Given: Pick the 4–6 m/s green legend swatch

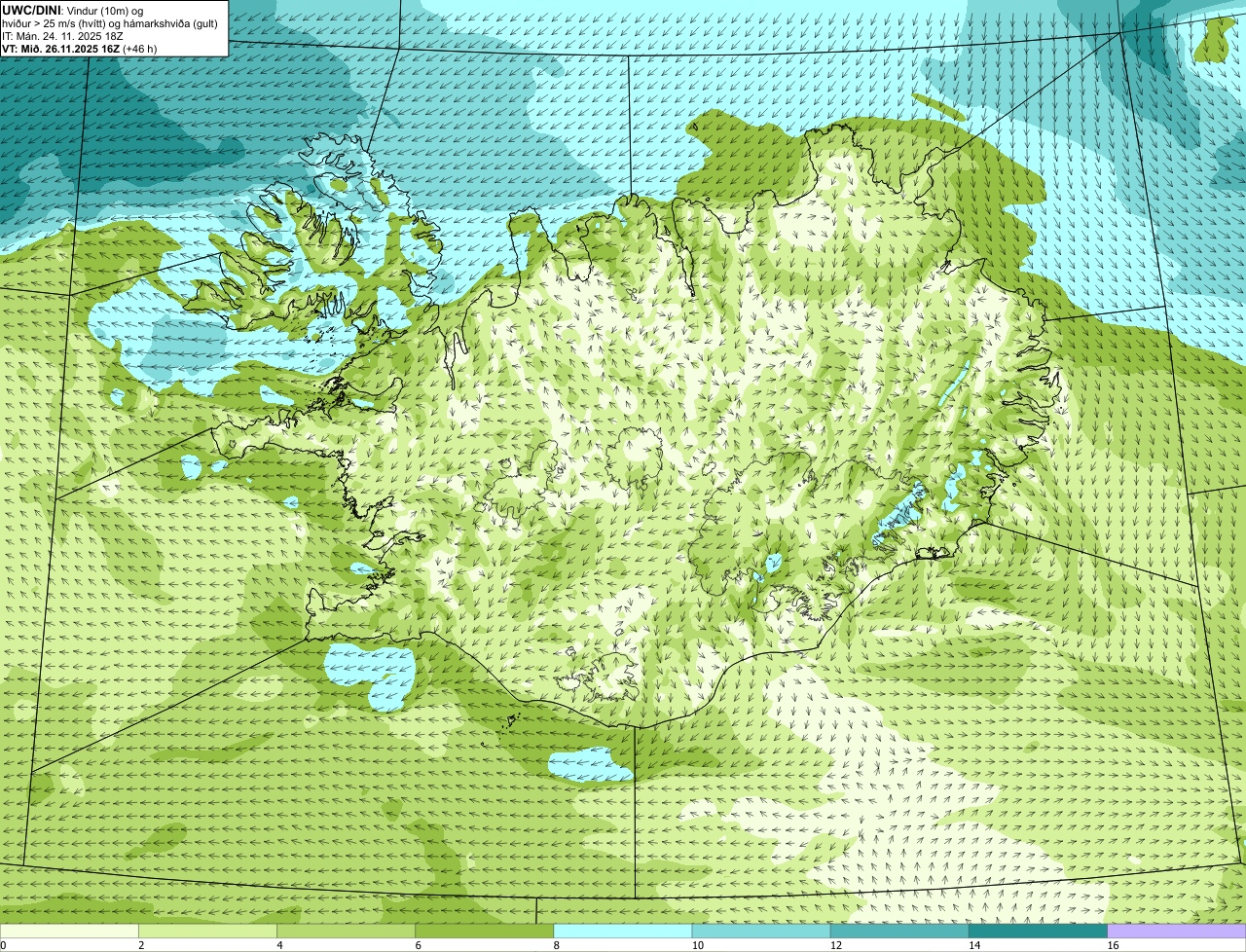Looking at the screenshot, I should (x=346, y=931).
